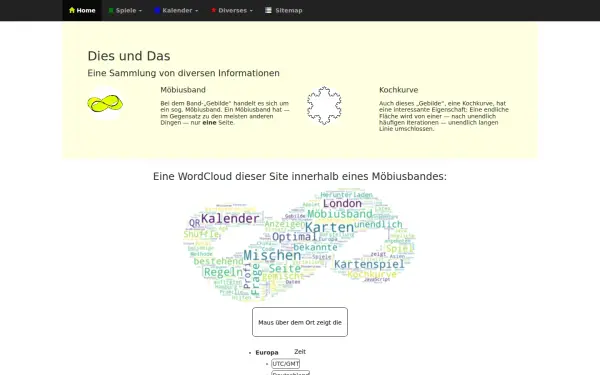Click the WordCloud section heading
The width and height of the screenshot is (600, 375).
coord(300,176)
